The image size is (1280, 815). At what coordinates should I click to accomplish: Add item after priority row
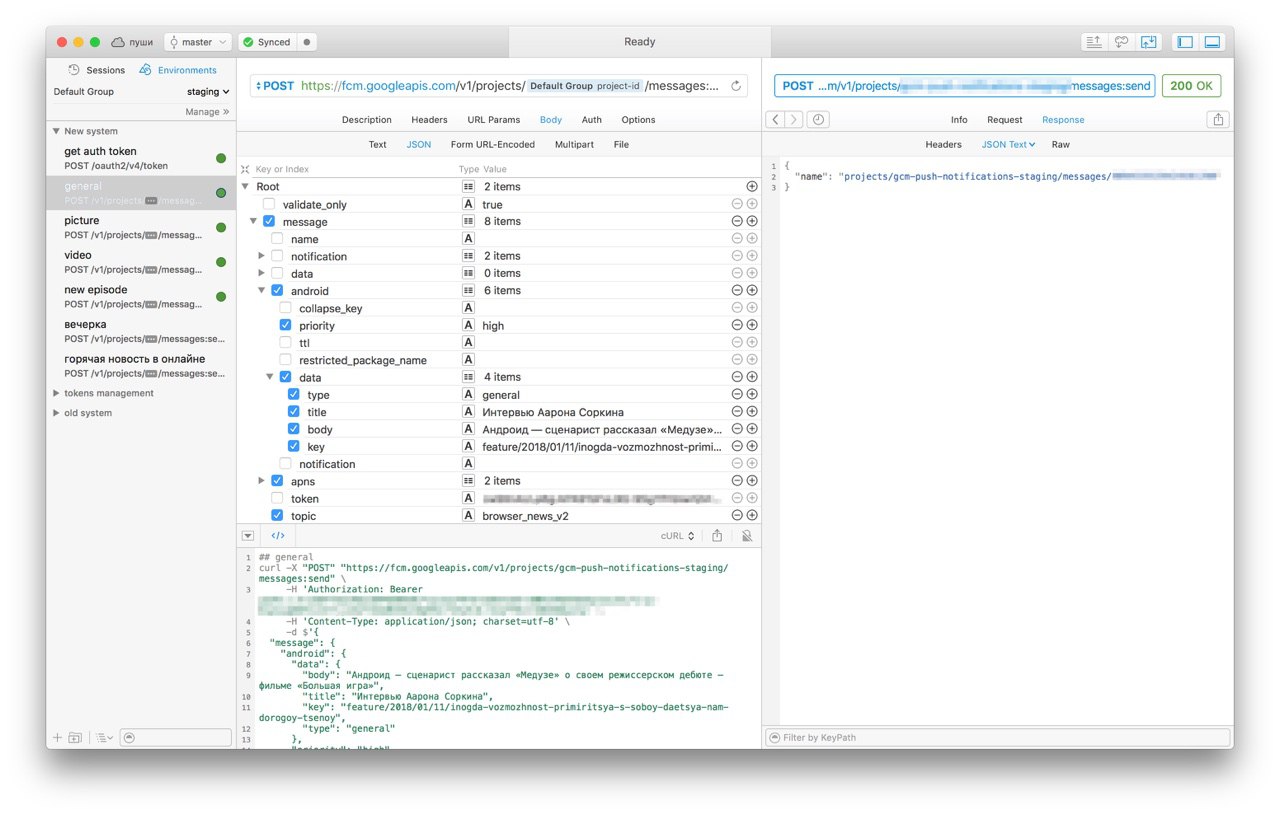click(752, 326)
